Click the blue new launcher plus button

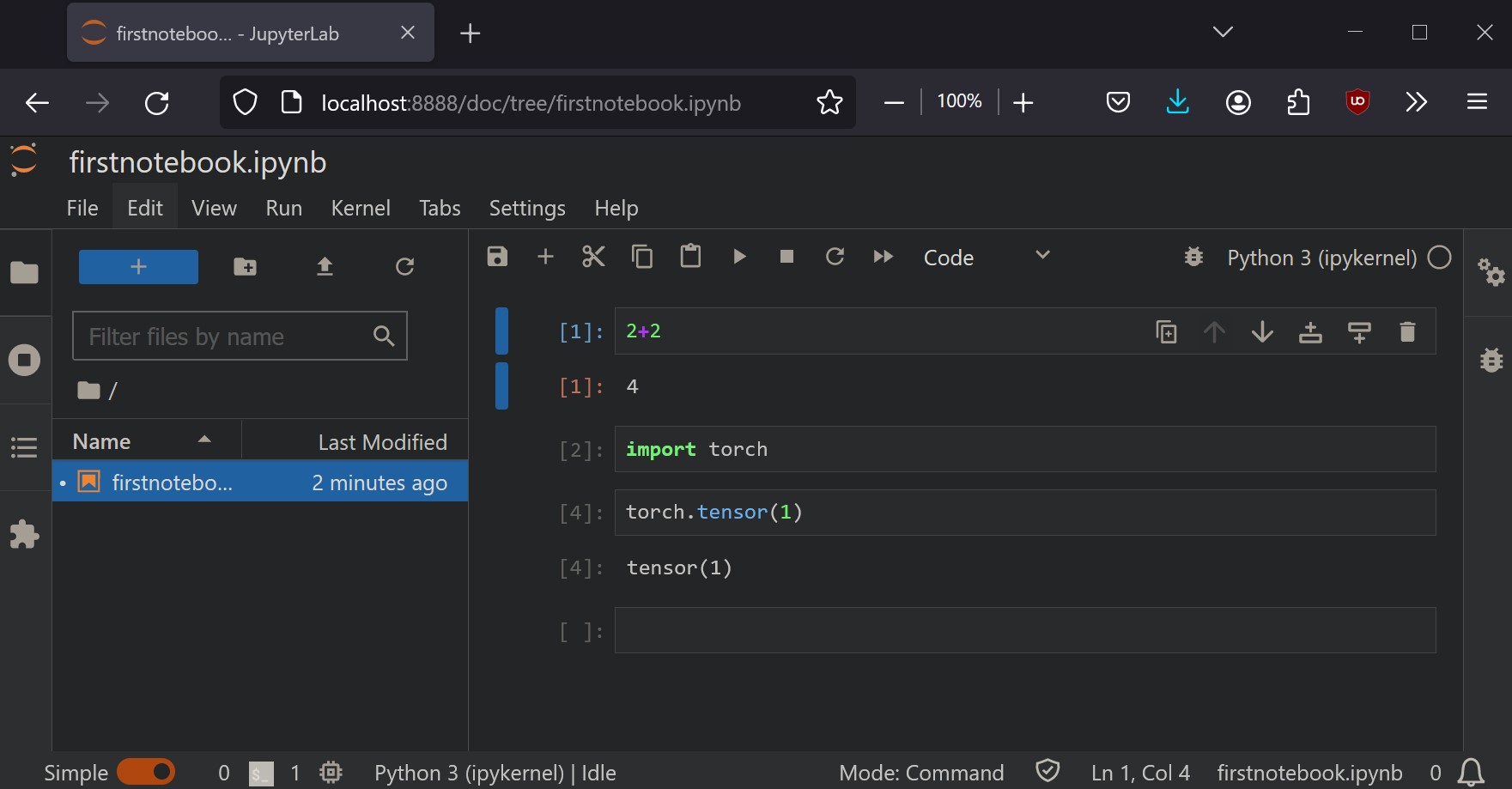point(138,267)
